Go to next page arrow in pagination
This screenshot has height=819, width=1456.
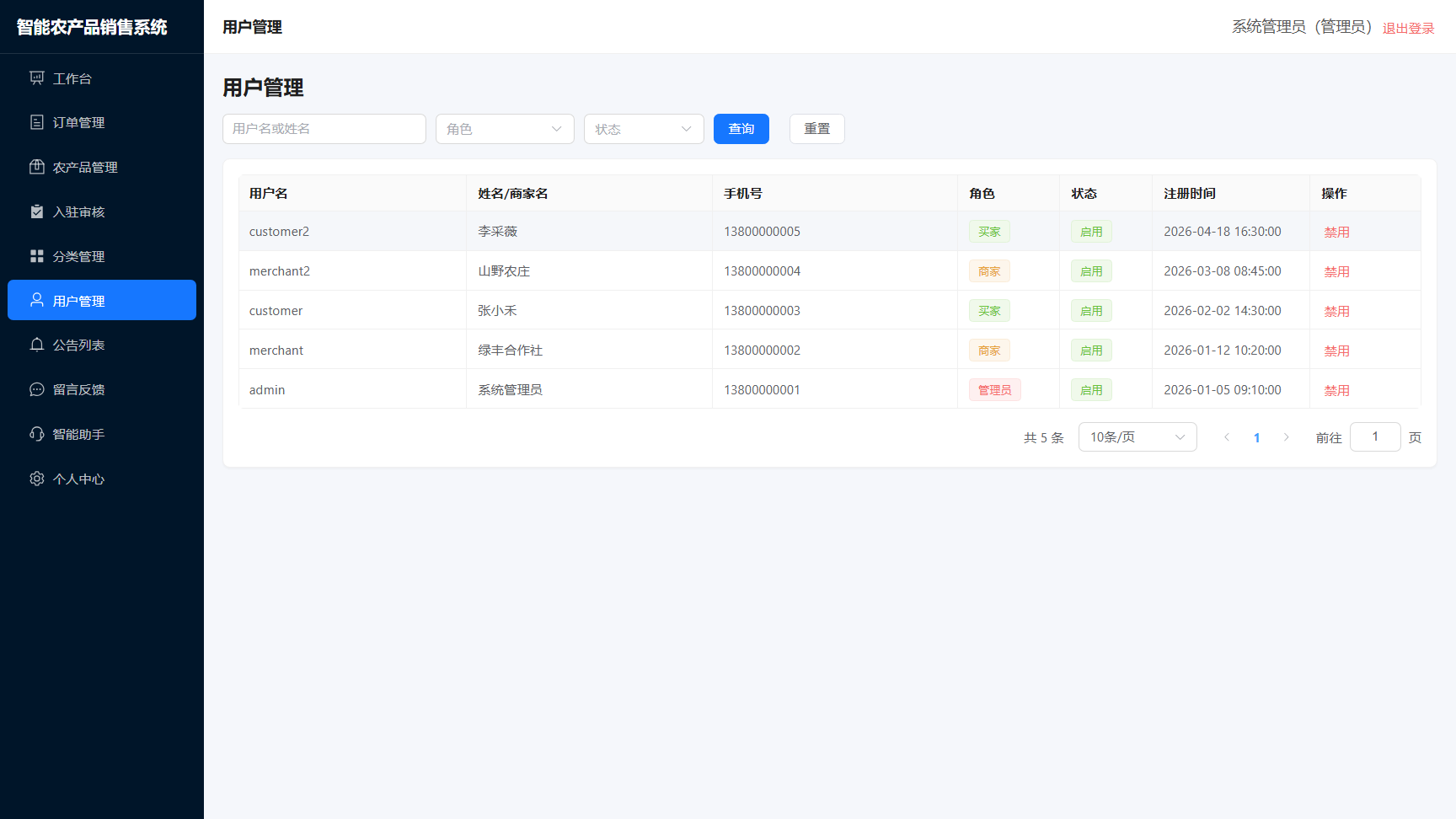(x=1286, y=437)
